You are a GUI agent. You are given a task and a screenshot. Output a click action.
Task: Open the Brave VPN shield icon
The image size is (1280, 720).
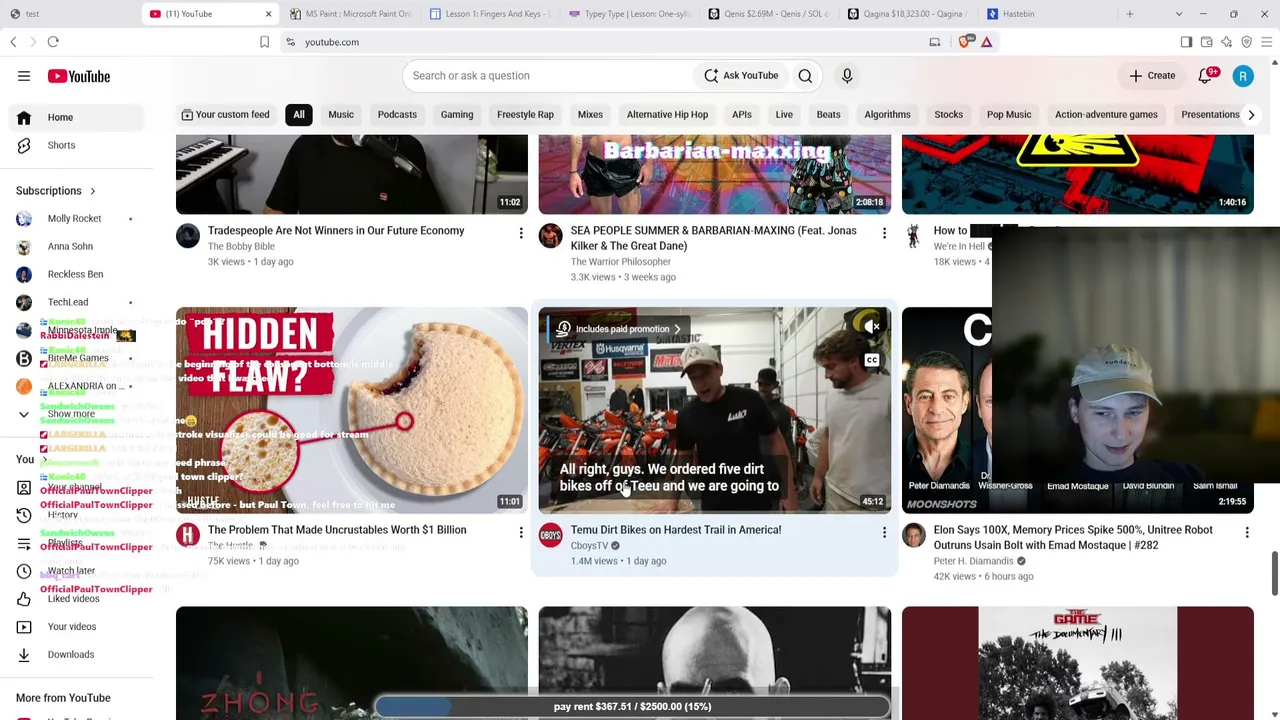(x=1246, y=42)
